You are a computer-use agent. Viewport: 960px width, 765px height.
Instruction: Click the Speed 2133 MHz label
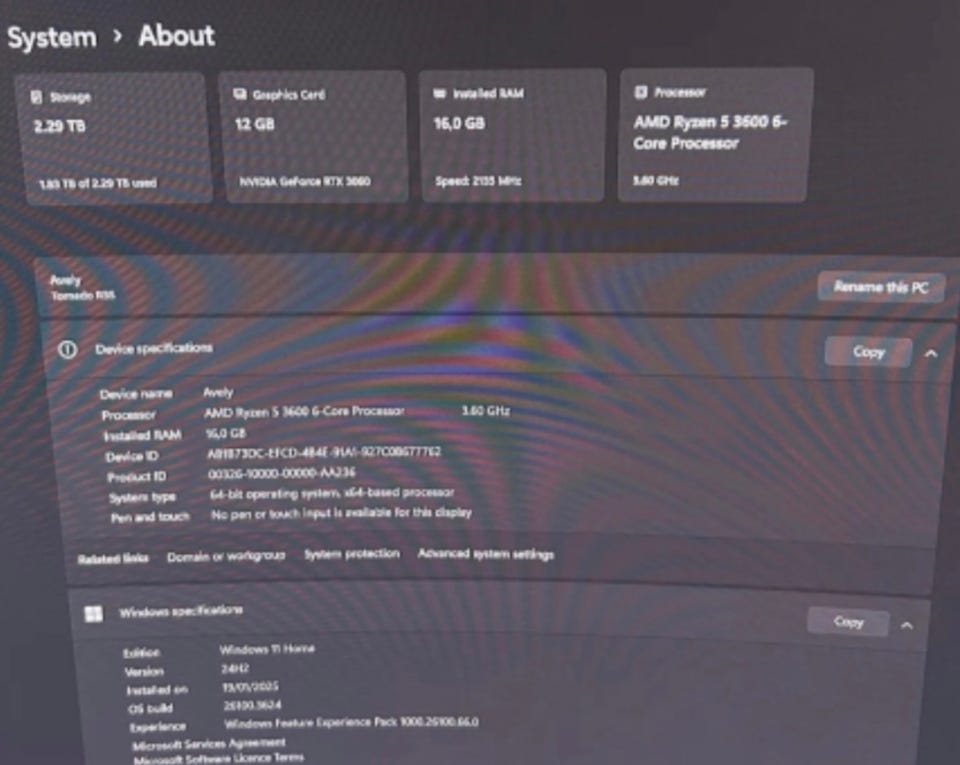tap(478, 181)
